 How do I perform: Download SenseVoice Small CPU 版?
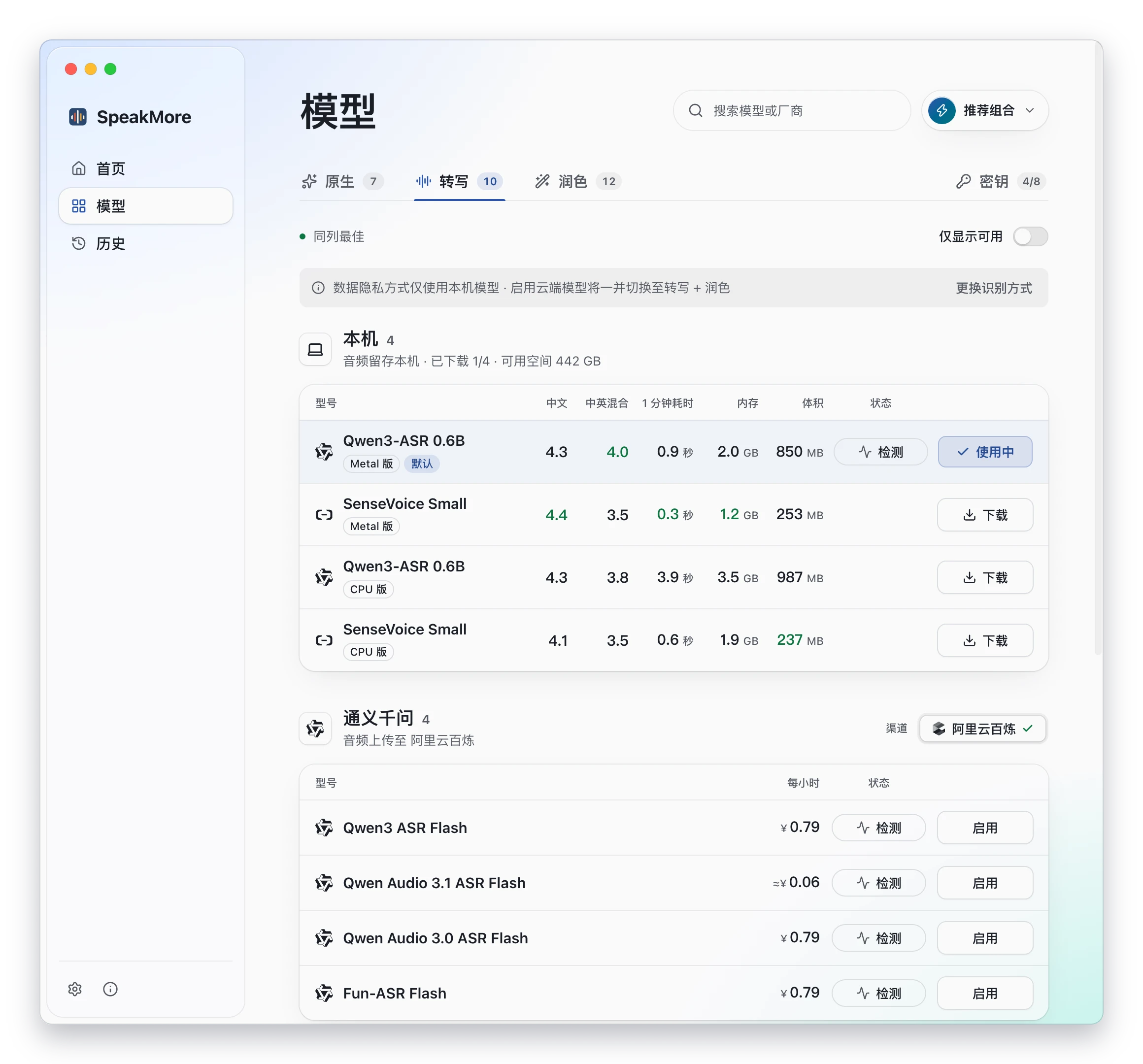(x=985, y=640)
